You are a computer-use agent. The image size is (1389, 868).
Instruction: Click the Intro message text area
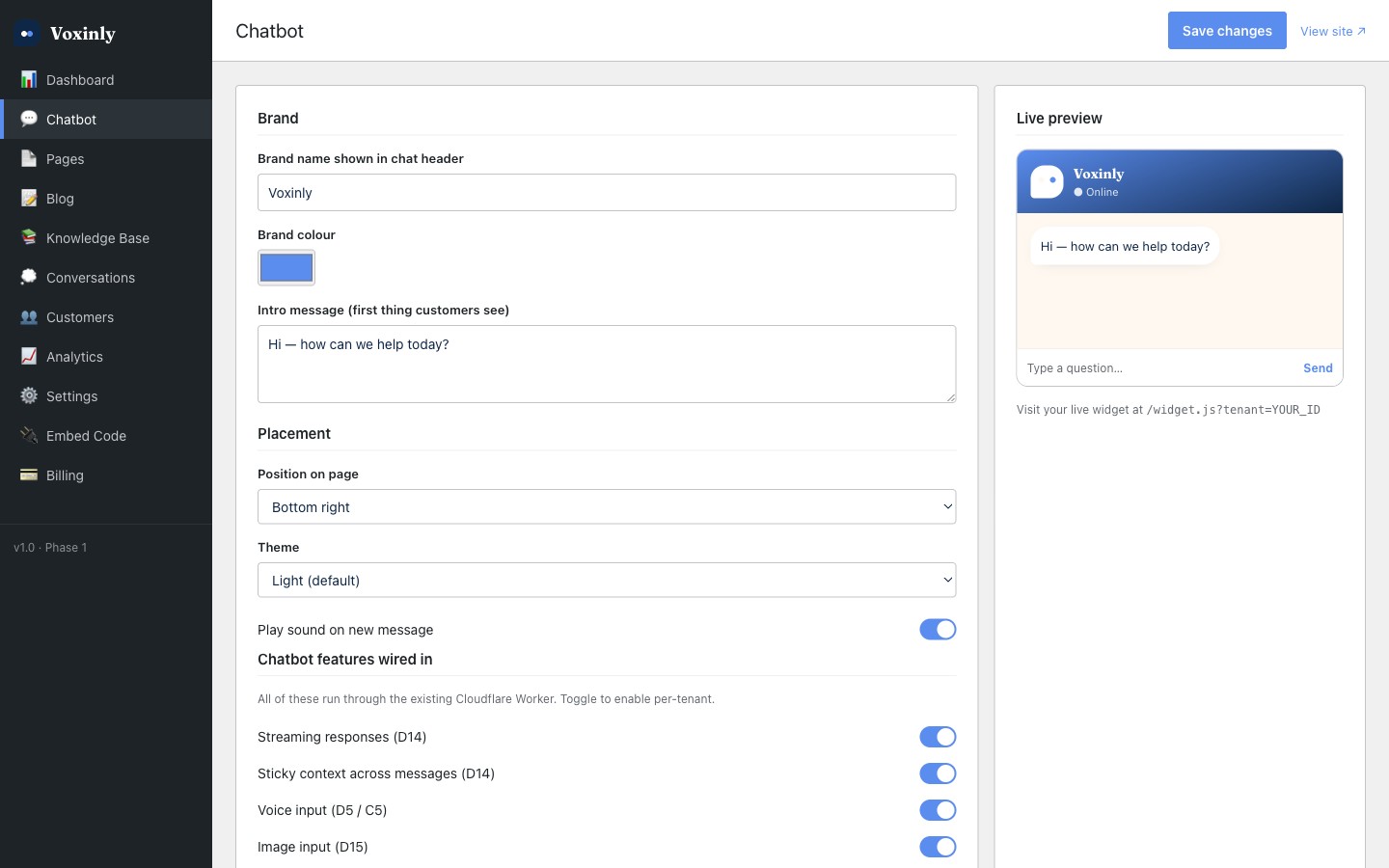tap(607, 365)
